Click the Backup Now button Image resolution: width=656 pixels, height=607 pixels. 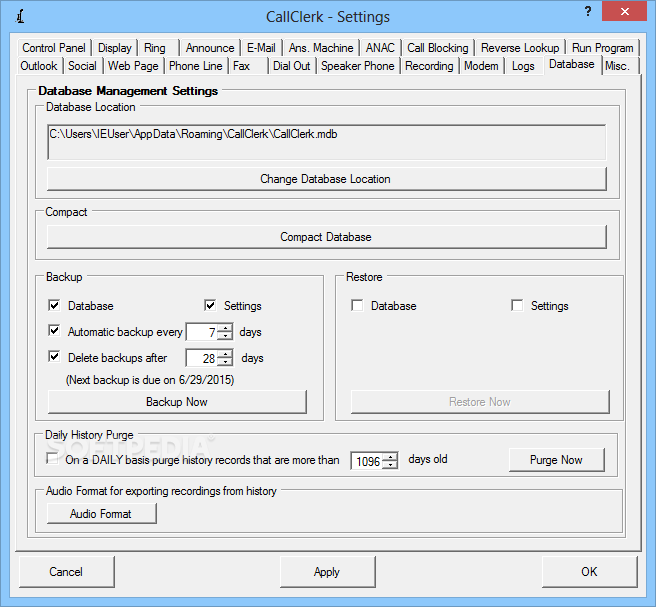(x=177, y=402)
